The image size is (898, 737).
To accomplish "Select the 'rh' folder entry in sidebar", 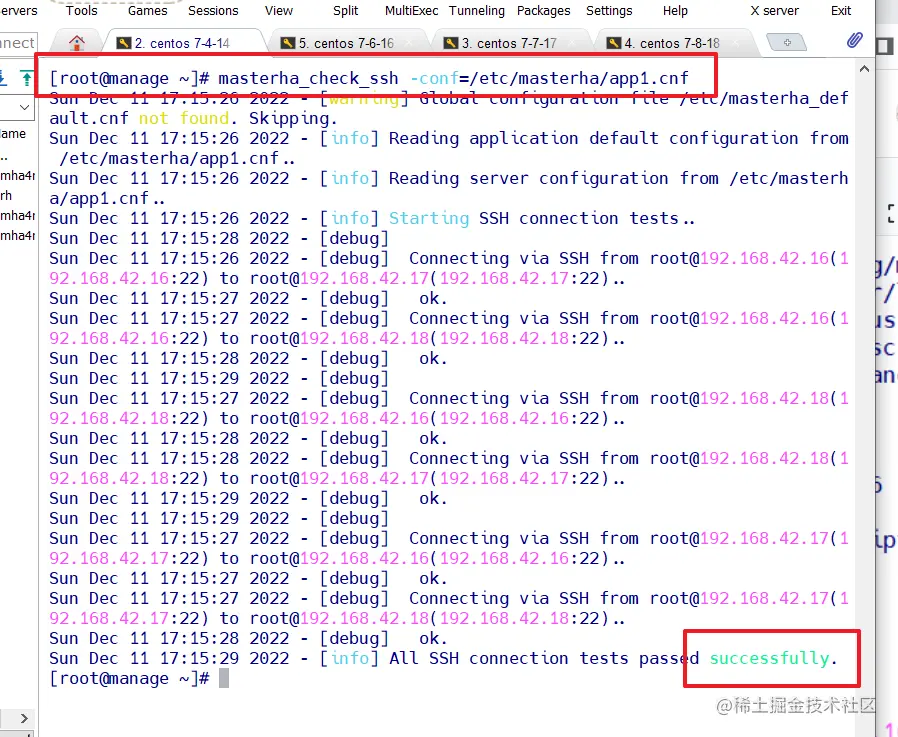I will (6, 195).
